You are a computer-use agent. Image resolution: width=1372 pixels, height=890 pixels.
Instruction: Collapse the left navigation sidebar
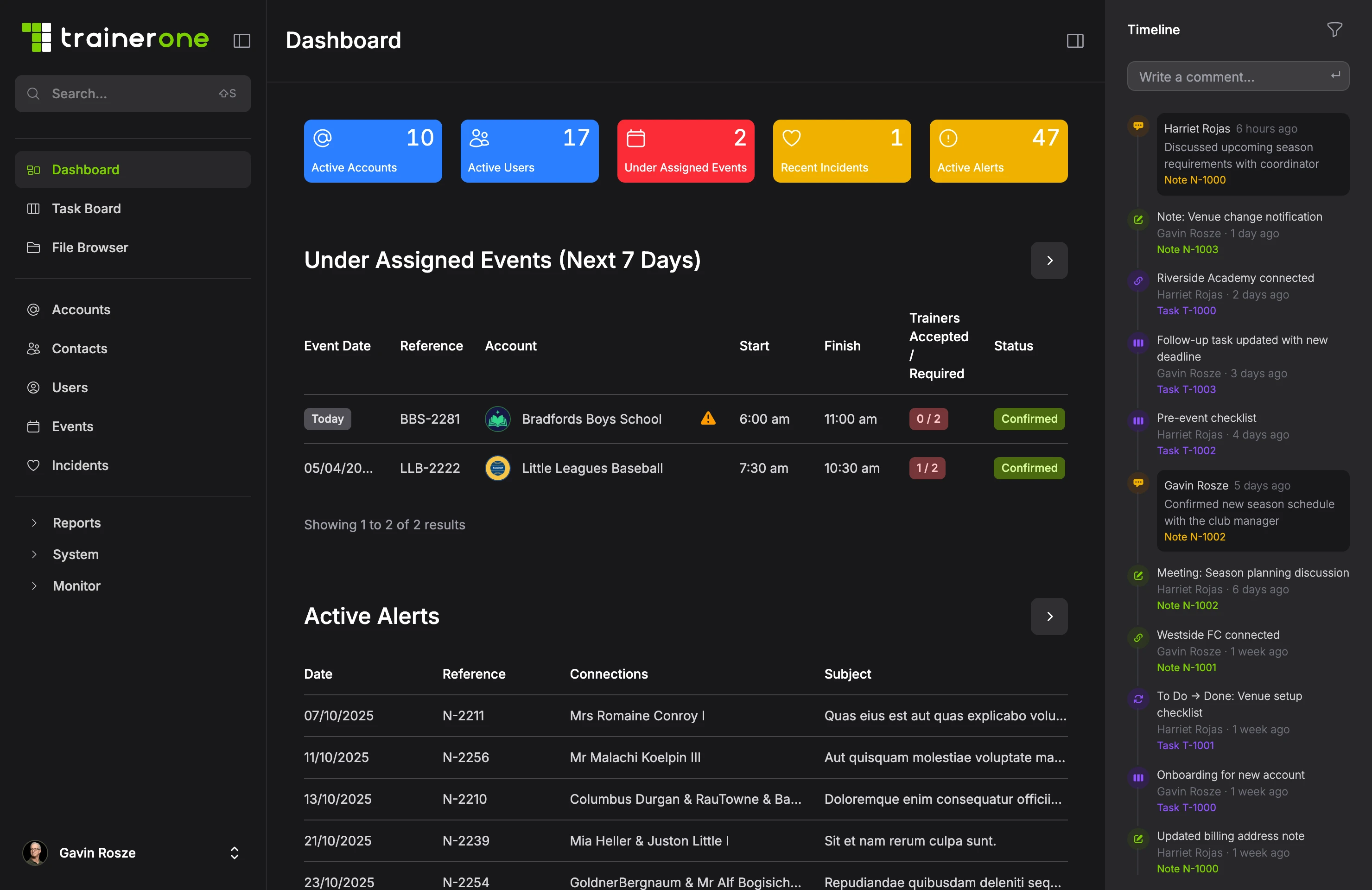click(x=241, y=41)
